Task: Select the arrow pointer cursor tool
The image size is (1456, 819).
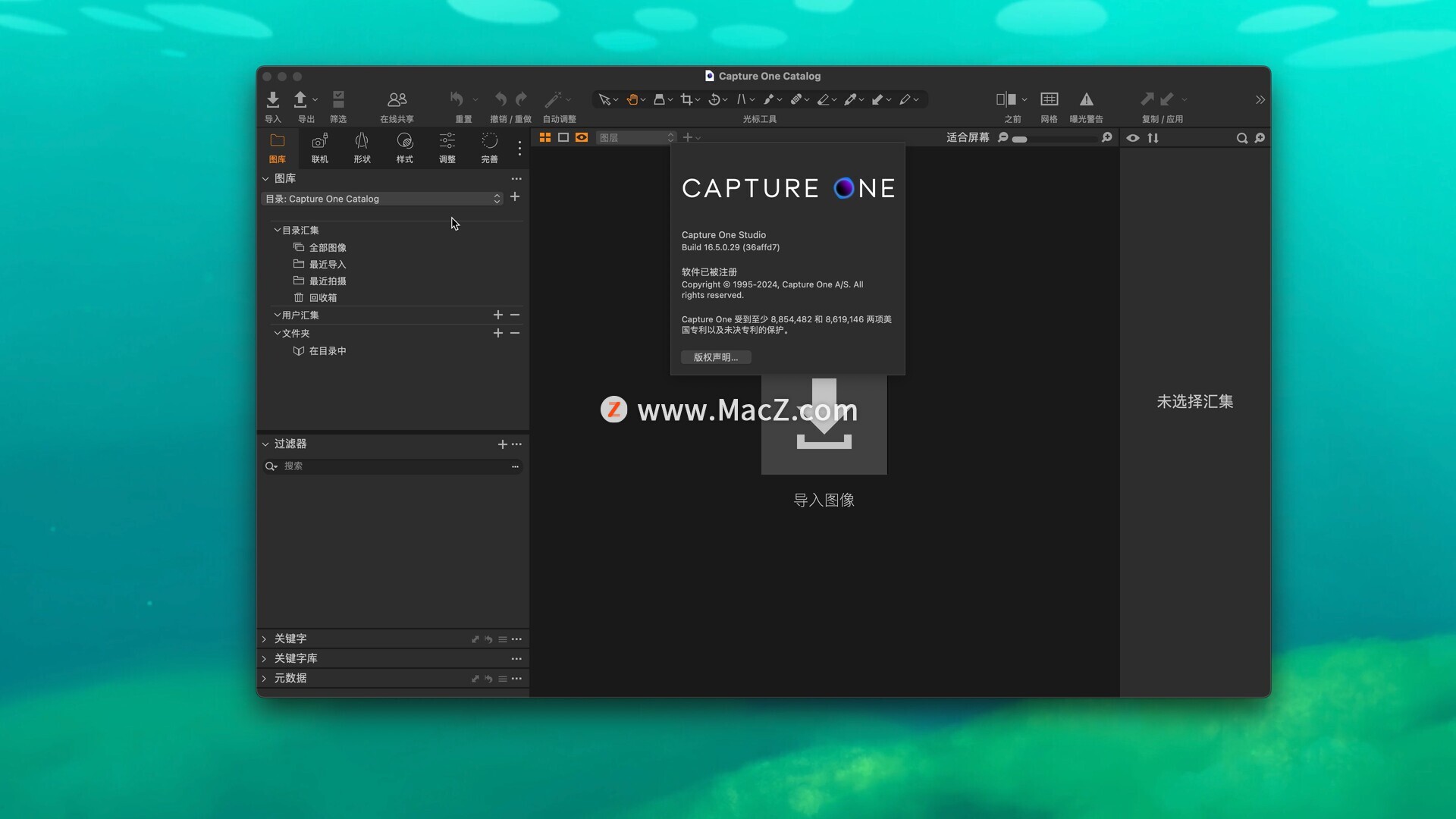Action: (x=604, y=99)
